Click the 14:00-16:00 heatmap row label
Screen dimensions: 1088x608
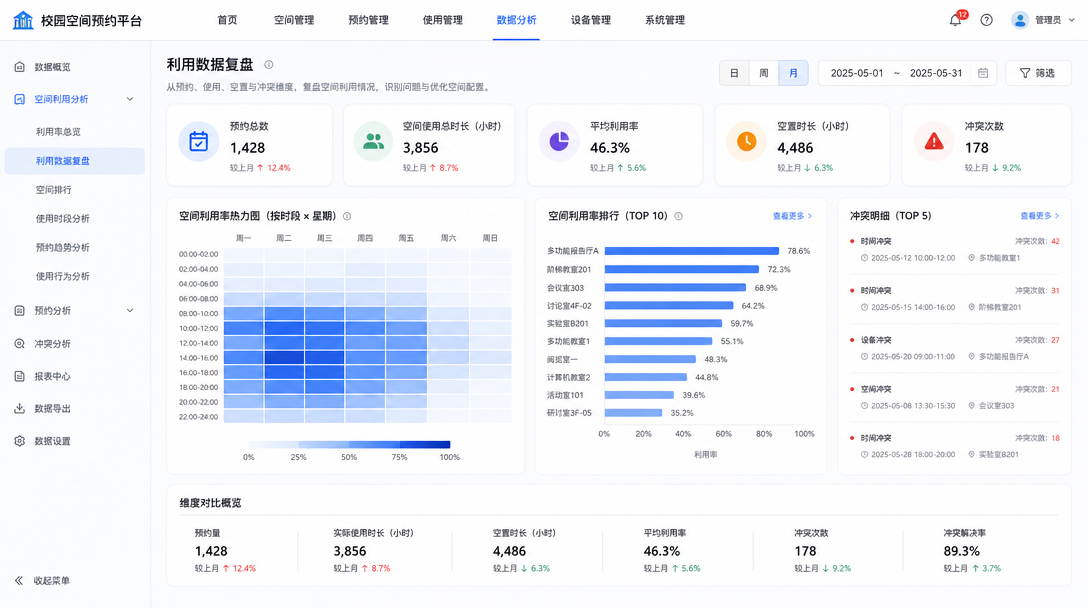pos(198,358)
